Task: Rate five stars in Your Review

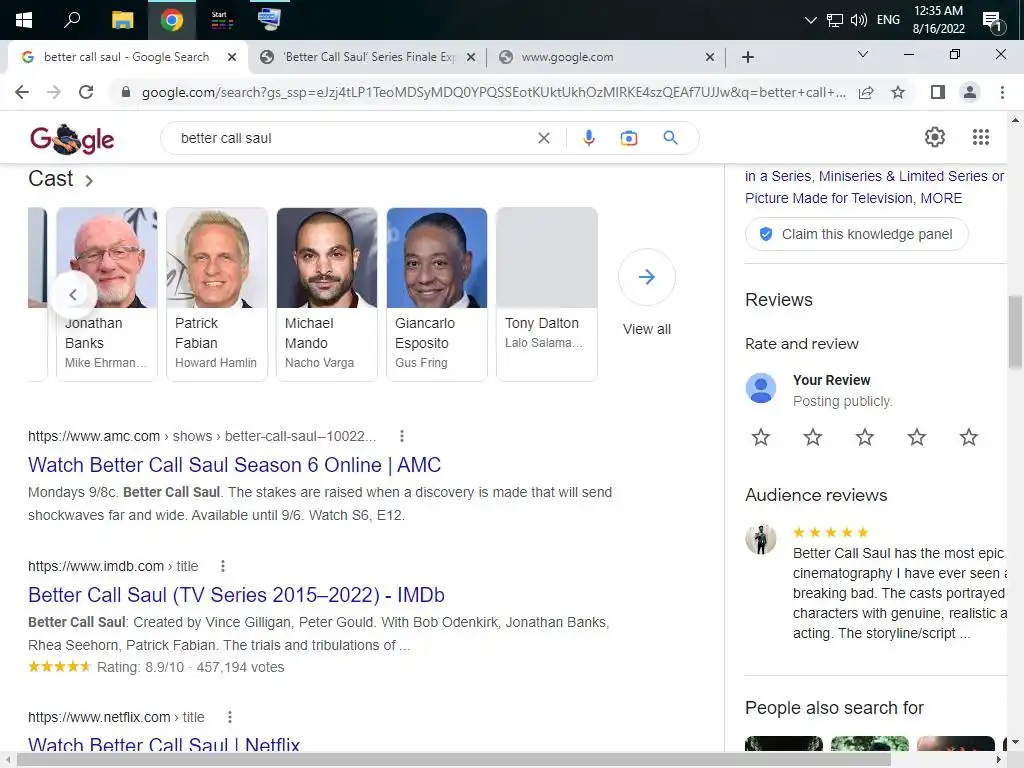Action: [x=968, y=437]
